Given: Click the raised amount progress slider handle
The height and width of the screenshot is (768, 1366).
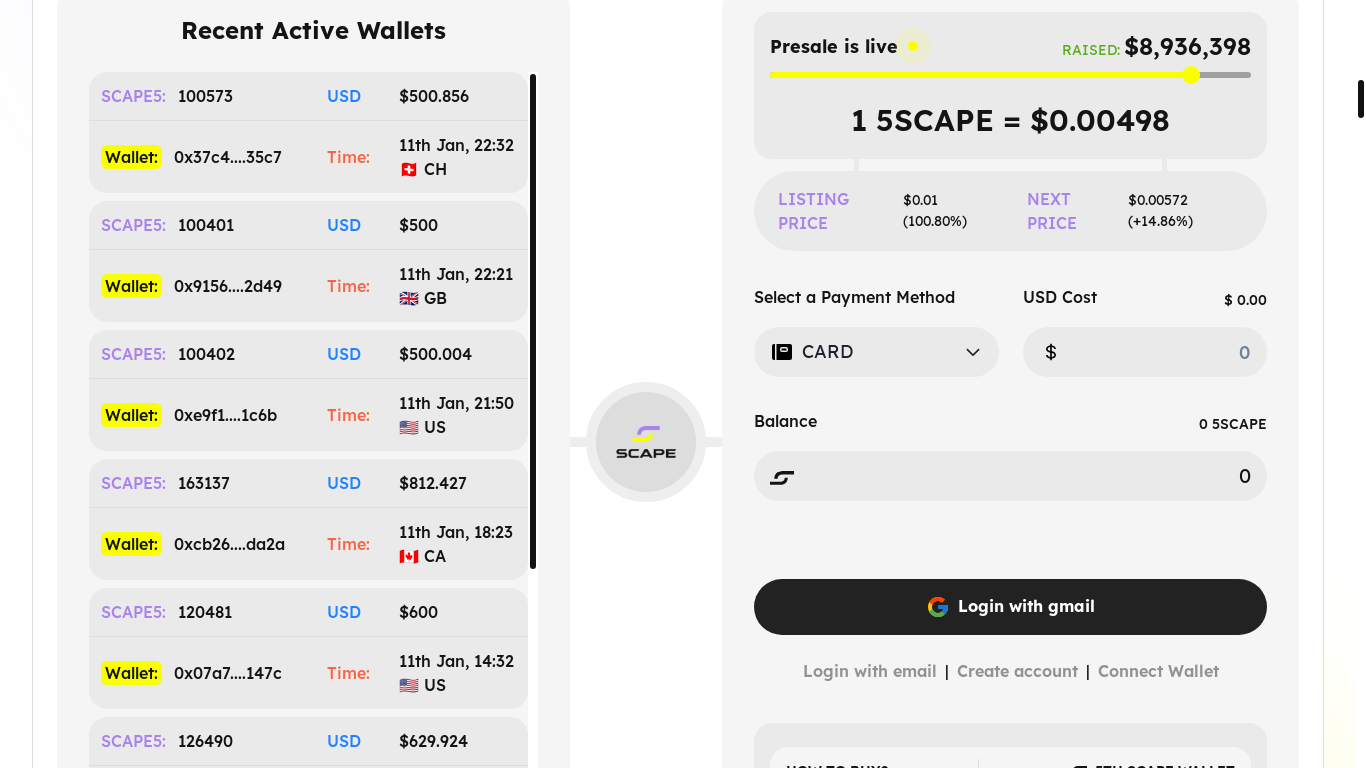Looking at the screenshot, I should pos(1190,75).
